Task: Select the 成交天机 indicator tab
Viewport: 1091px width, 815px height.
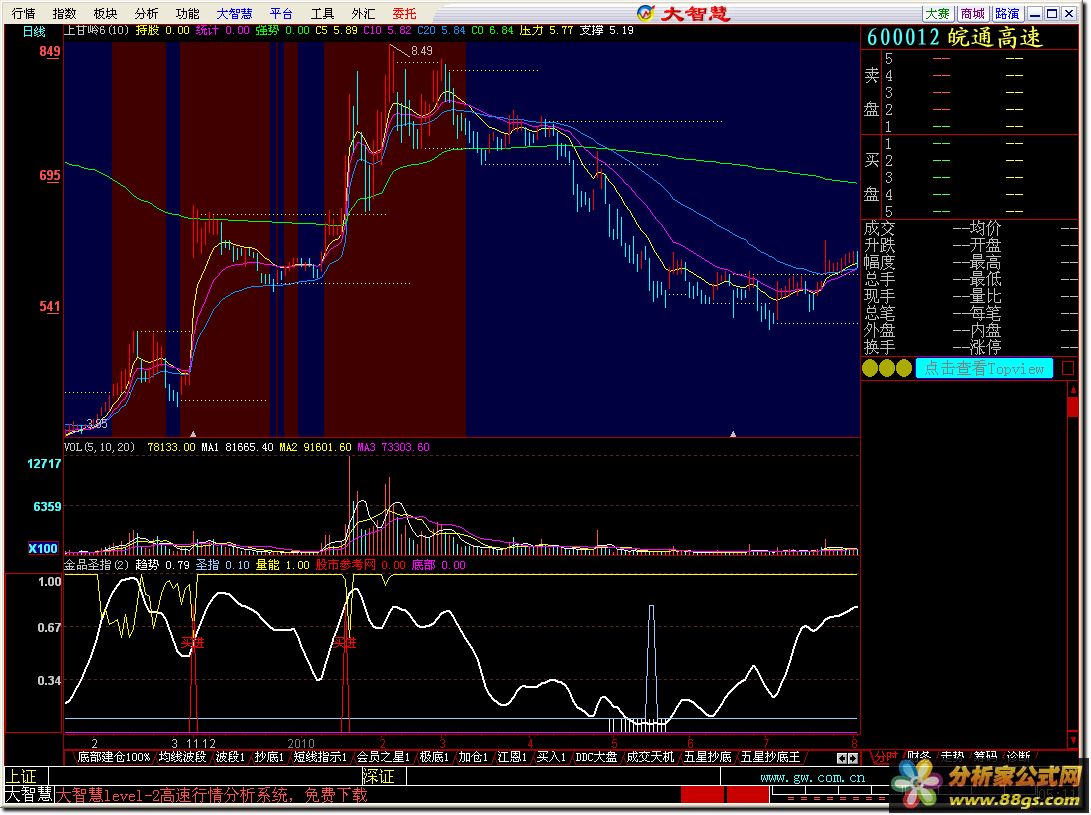Action: point(650,757)
